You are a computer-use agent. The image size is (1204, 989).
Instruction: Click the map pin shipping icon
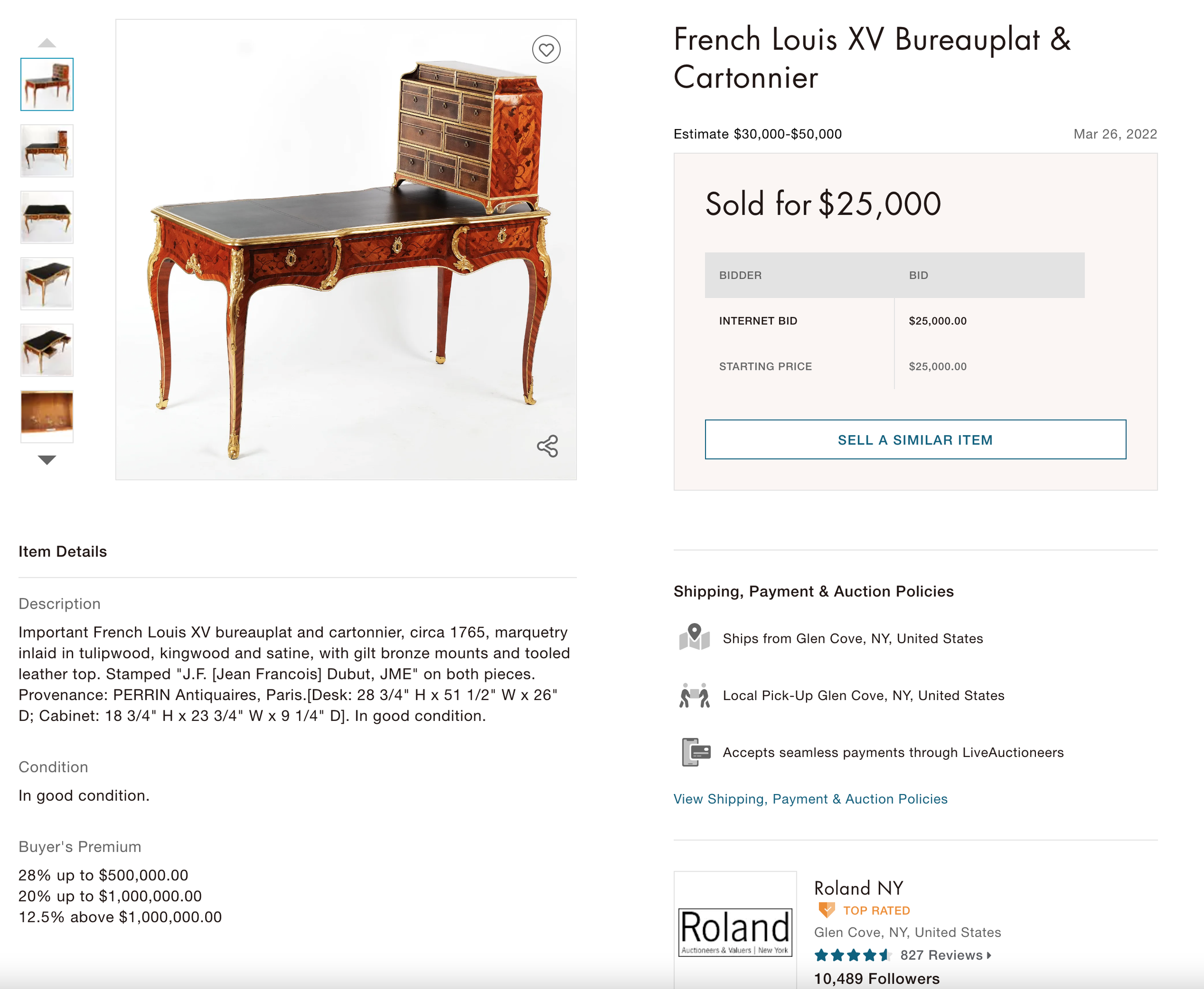click(x=694, y=638)
